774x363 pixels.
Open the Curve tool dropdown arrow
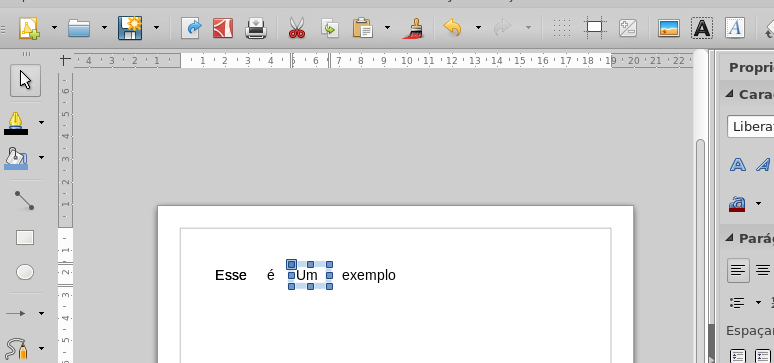pyautogui.click(x=41, y=348)
